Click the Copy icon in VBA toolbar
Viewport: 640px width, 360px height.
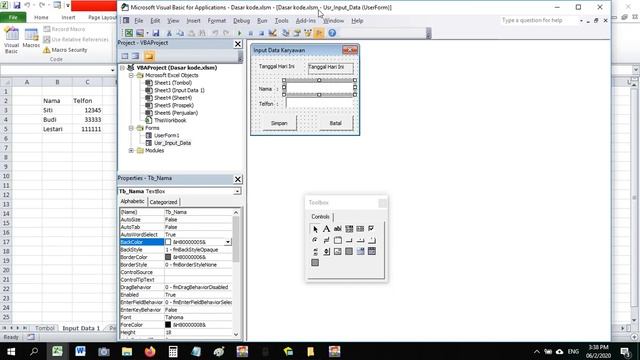(x=180, y=33)
